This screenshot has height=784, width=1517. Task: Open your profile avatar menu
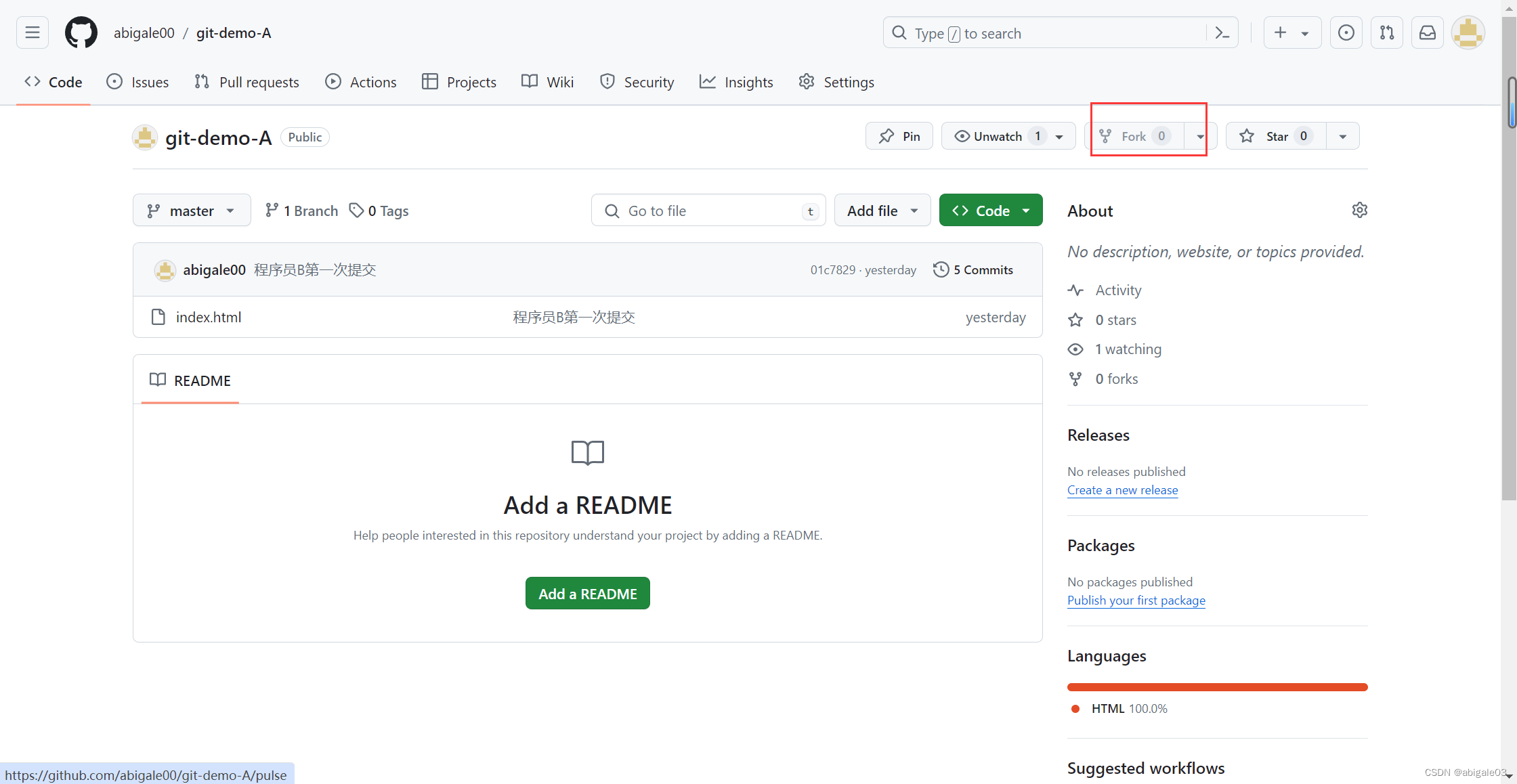[1468, 32]
